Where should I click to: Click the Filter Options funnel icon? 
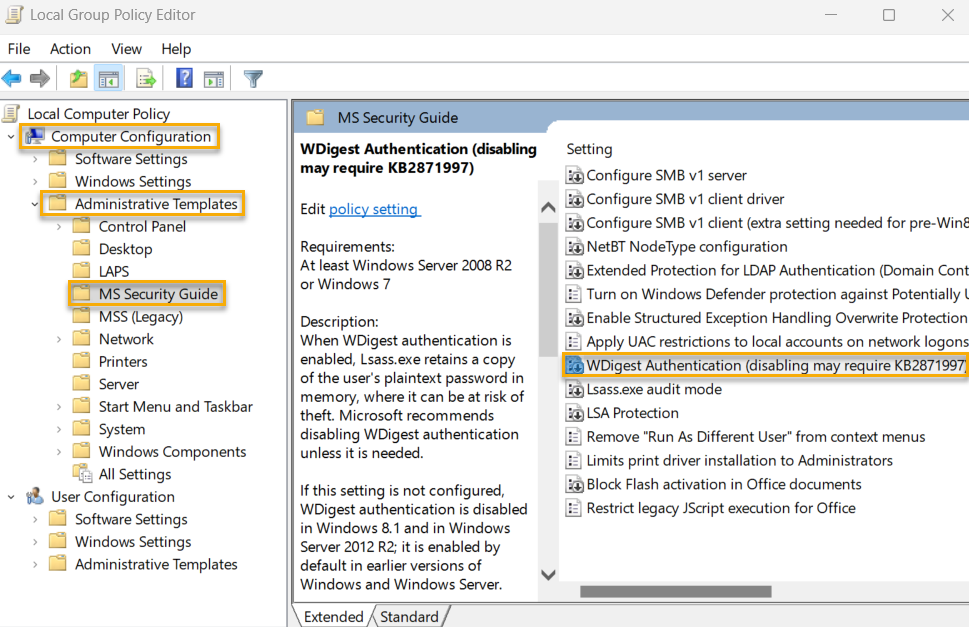point(254,78)
